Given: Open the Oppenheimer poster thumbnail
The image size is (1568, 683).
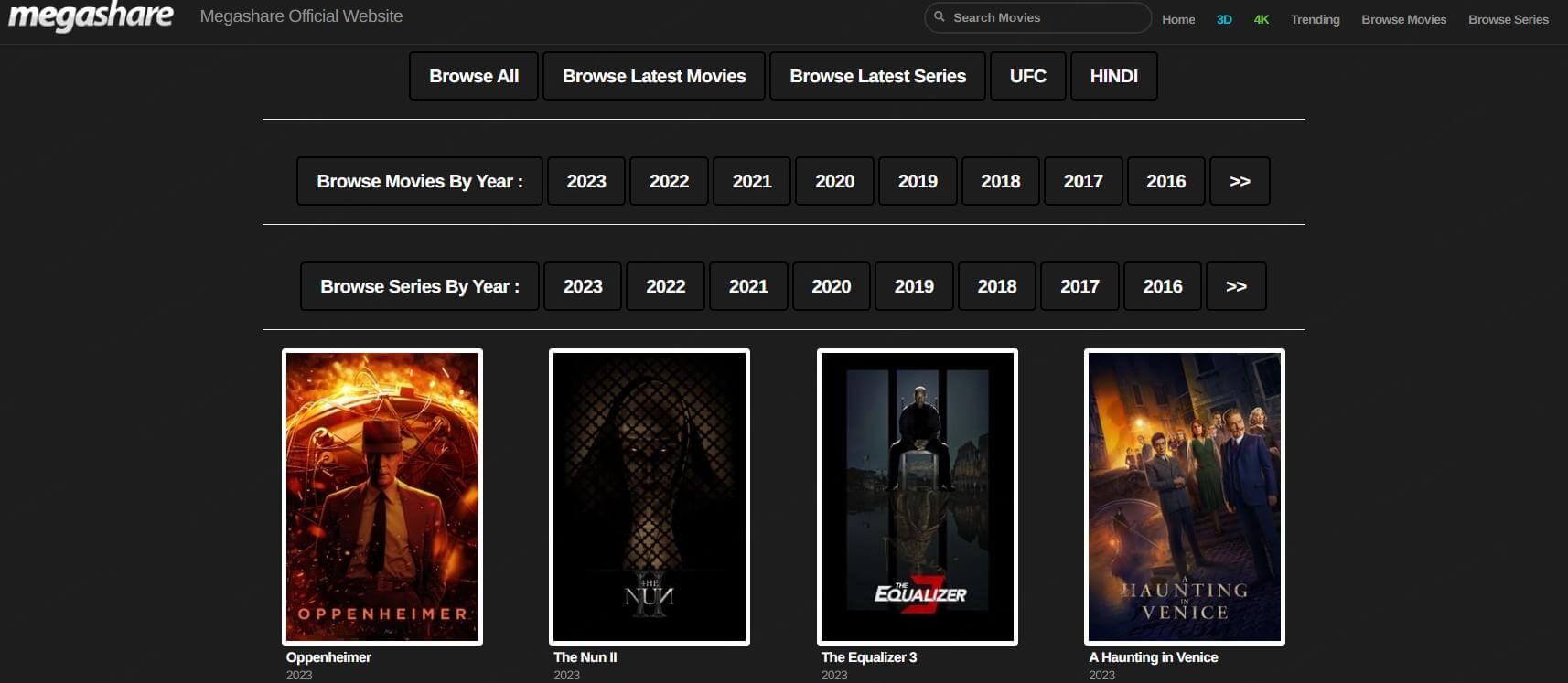Looking at the screenshot, I should point(382,496).
